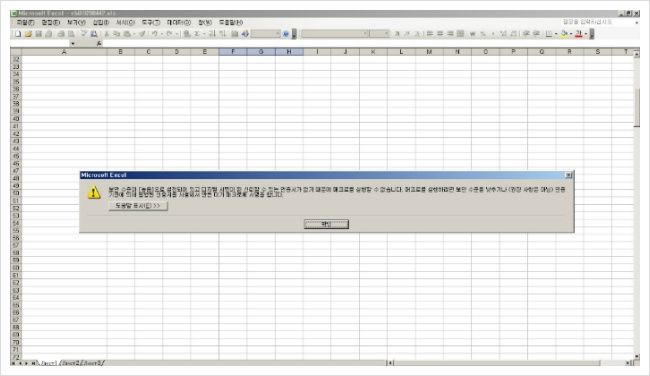Image resolution: width=650 pixels, height=376 pixels.
Task: Open the Insert menu
Action: tap(101, 22)
